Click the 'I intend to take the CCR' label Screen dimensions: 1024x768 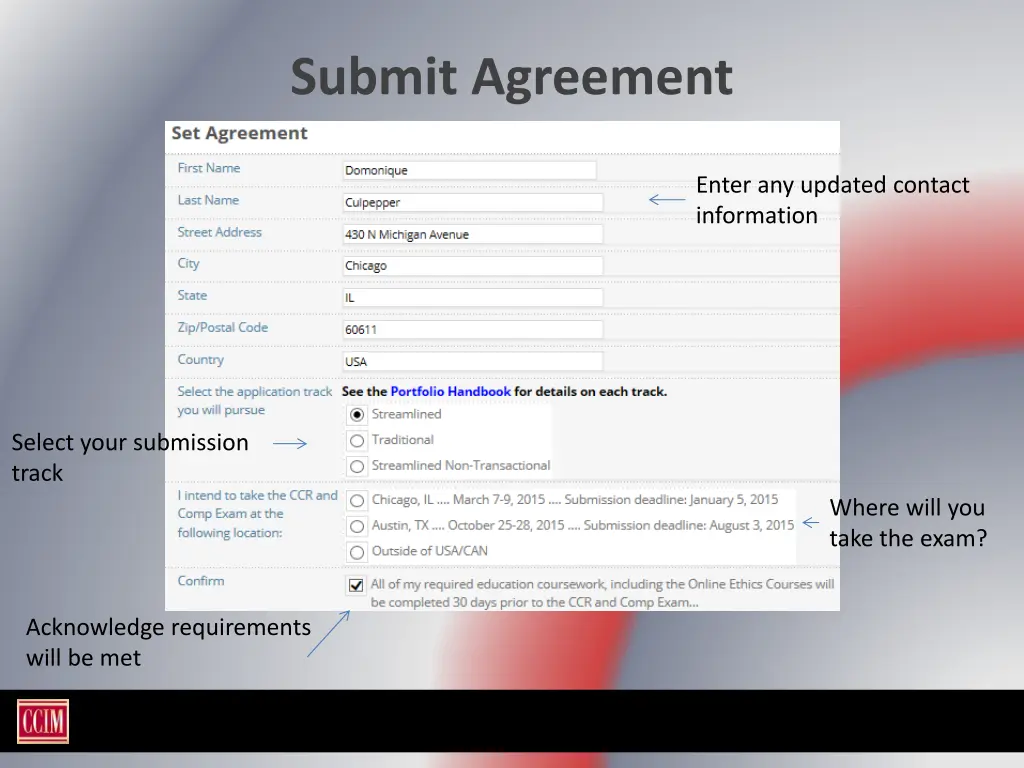coord(257,514)
